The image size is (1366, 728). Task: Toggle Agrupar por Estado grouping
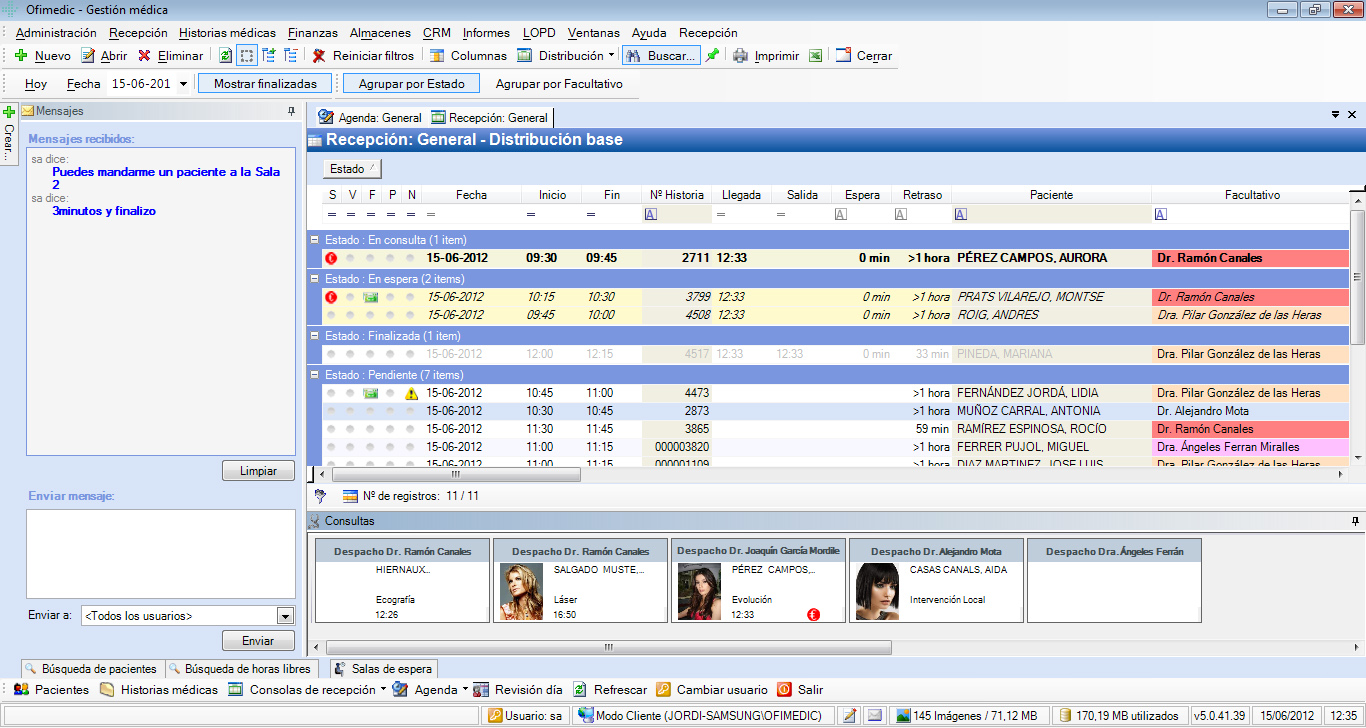411,84
